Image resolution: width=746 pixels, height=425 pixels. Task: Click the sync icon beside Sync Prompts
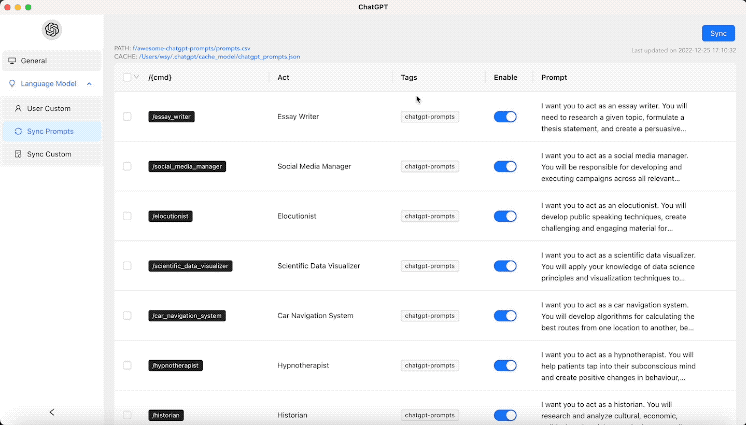click(18, 131)
